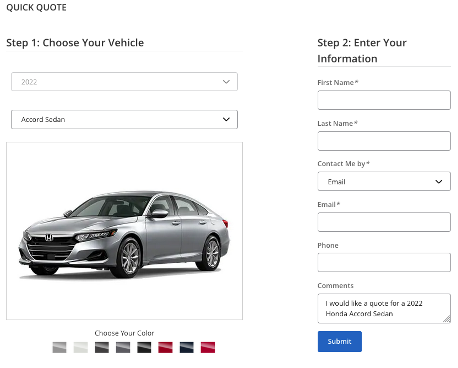Click the 'Choose Your Color' label

[124, 333]
